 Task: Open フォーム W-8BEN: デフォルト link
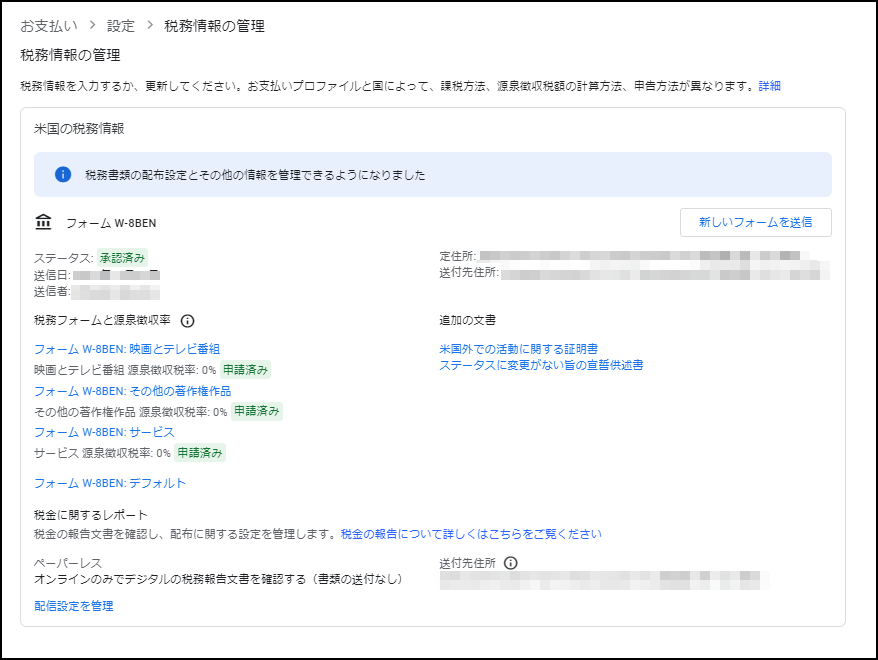coord(110,483)
